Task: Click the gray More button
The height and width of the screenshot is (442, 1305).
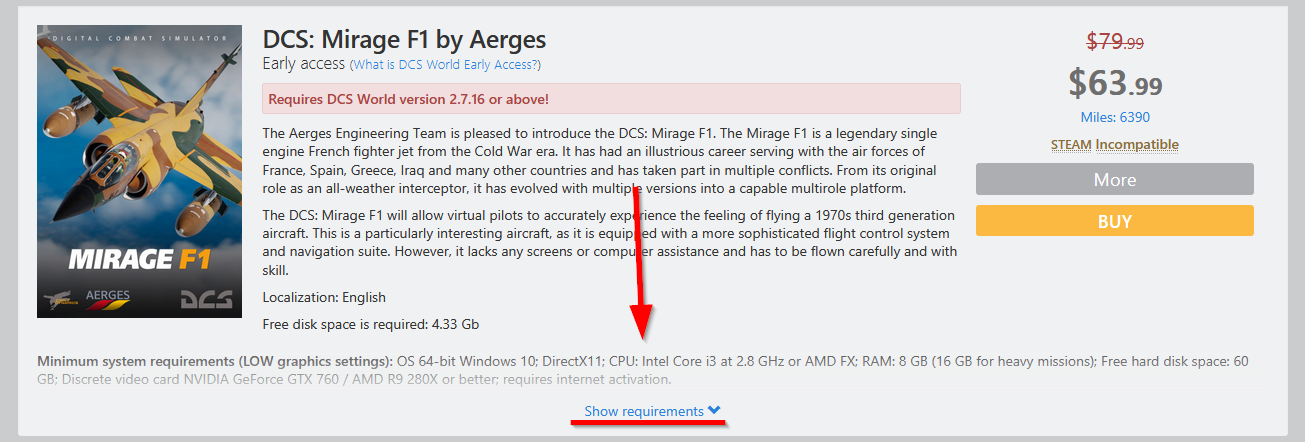Action: click(x=1114, y=180)
